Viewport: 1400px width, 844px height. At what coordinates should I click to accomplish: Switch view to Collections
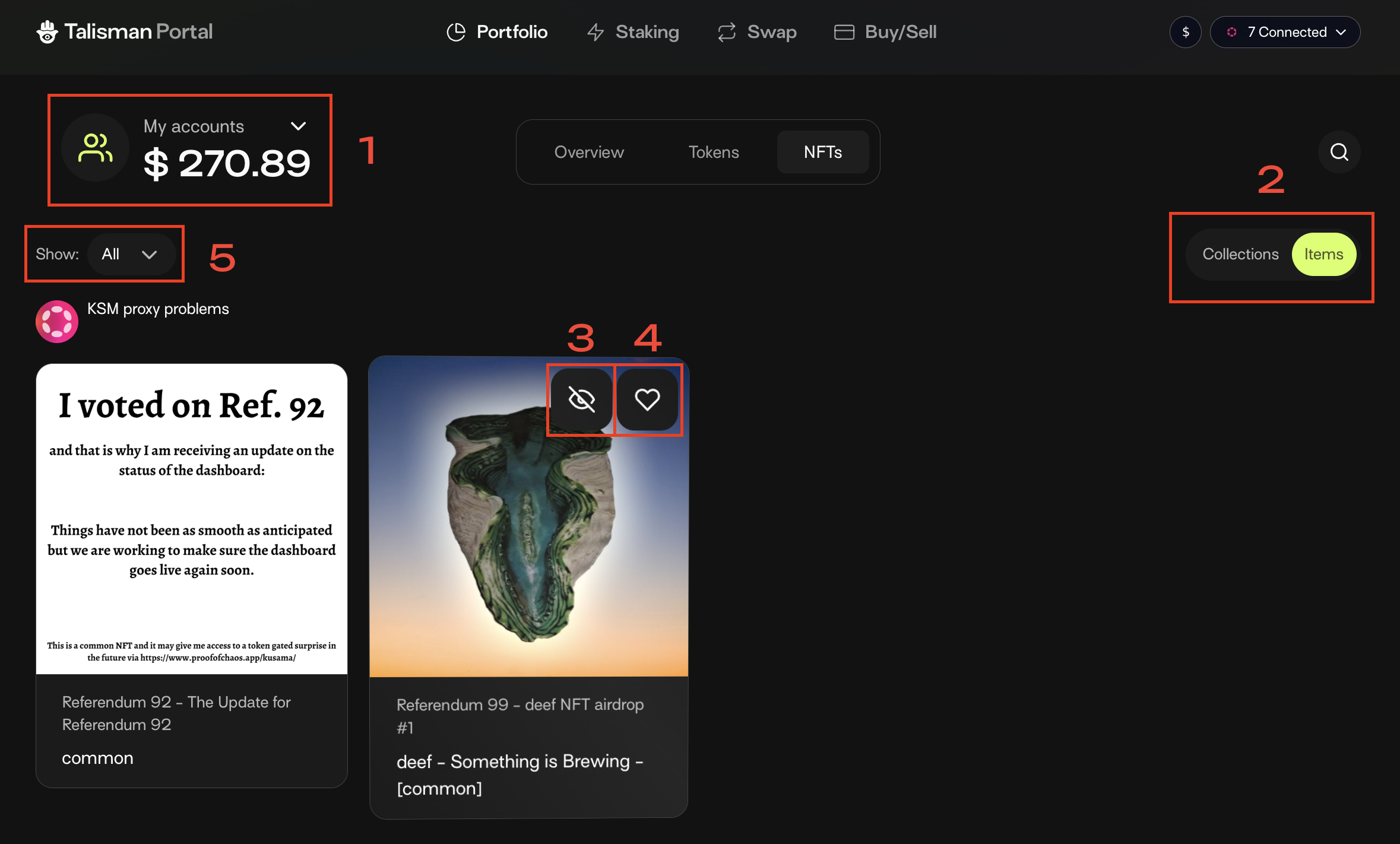(x=1240, y=254)
